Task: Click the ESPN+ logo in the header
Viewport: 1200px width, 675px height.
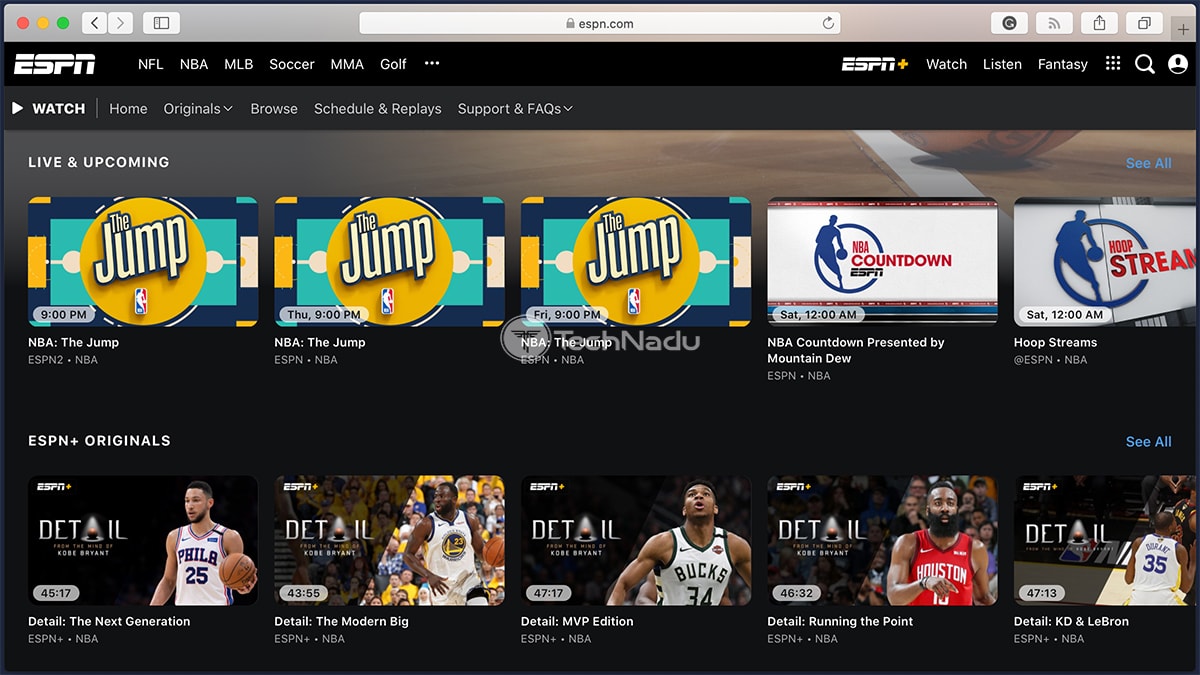Action: coord(875,64)
